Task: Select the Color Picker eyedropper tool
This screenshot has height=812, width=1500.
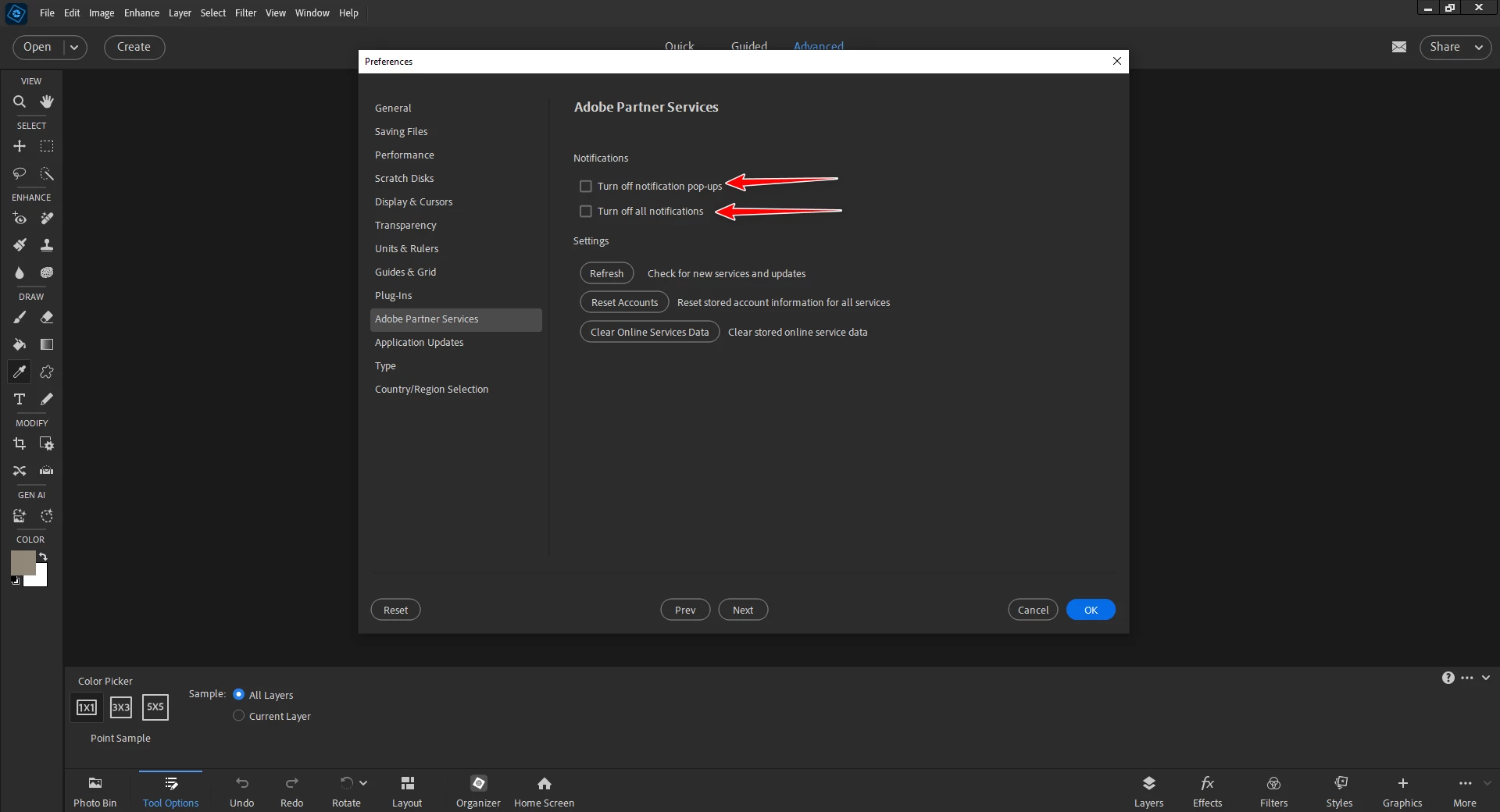Action: [20, 372]
